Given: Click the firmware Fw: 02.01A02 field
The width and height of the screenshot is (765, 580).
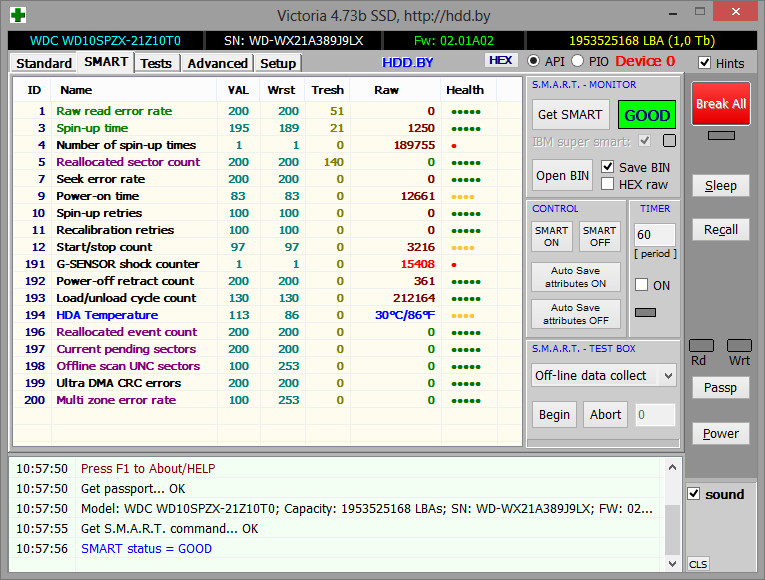Looking at the screenshot, I should 454,40.
